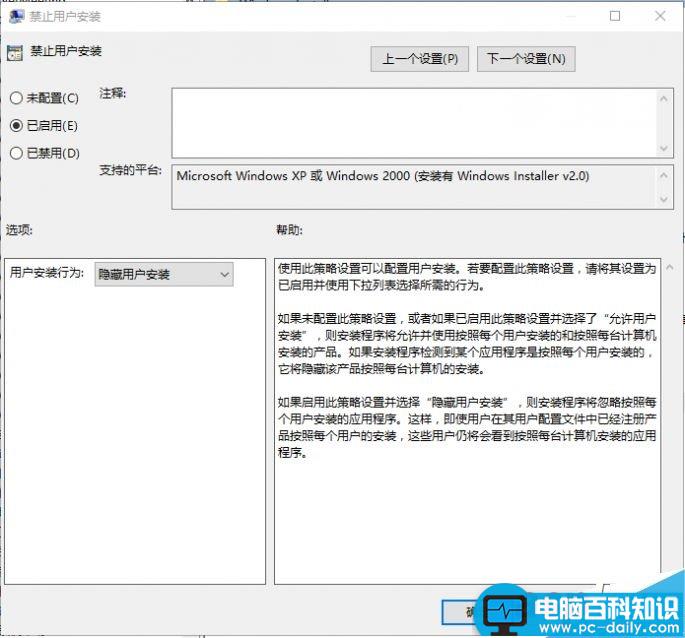Click the help pane scroll up arrow
Image resolution: width=685 pixels, height=638 pixels.
669,267
